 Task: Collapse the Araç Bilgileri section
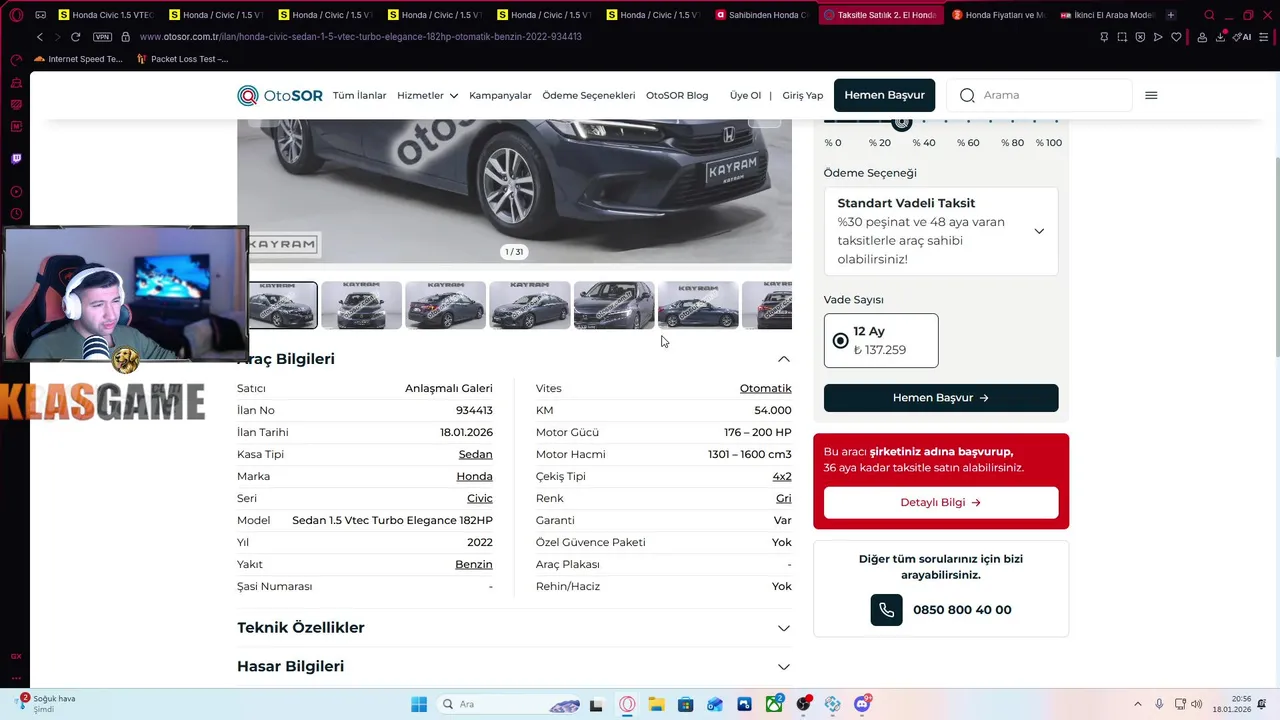pos(784,359)
